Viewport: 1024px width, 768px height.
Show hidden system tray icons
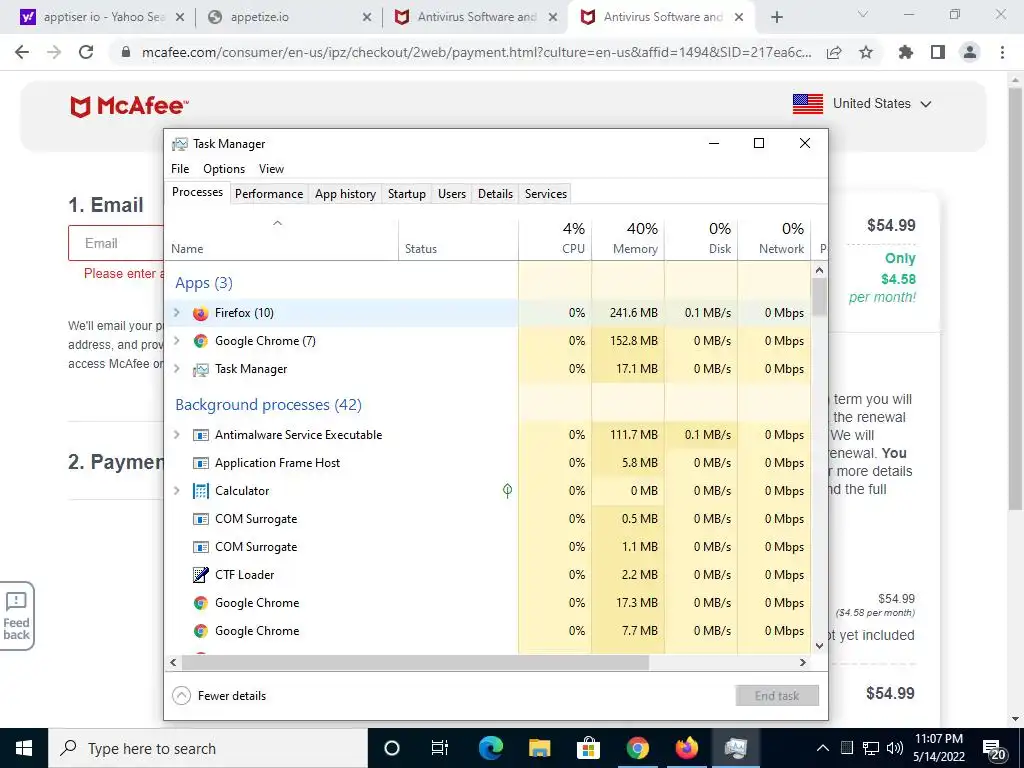coord(823,748)
